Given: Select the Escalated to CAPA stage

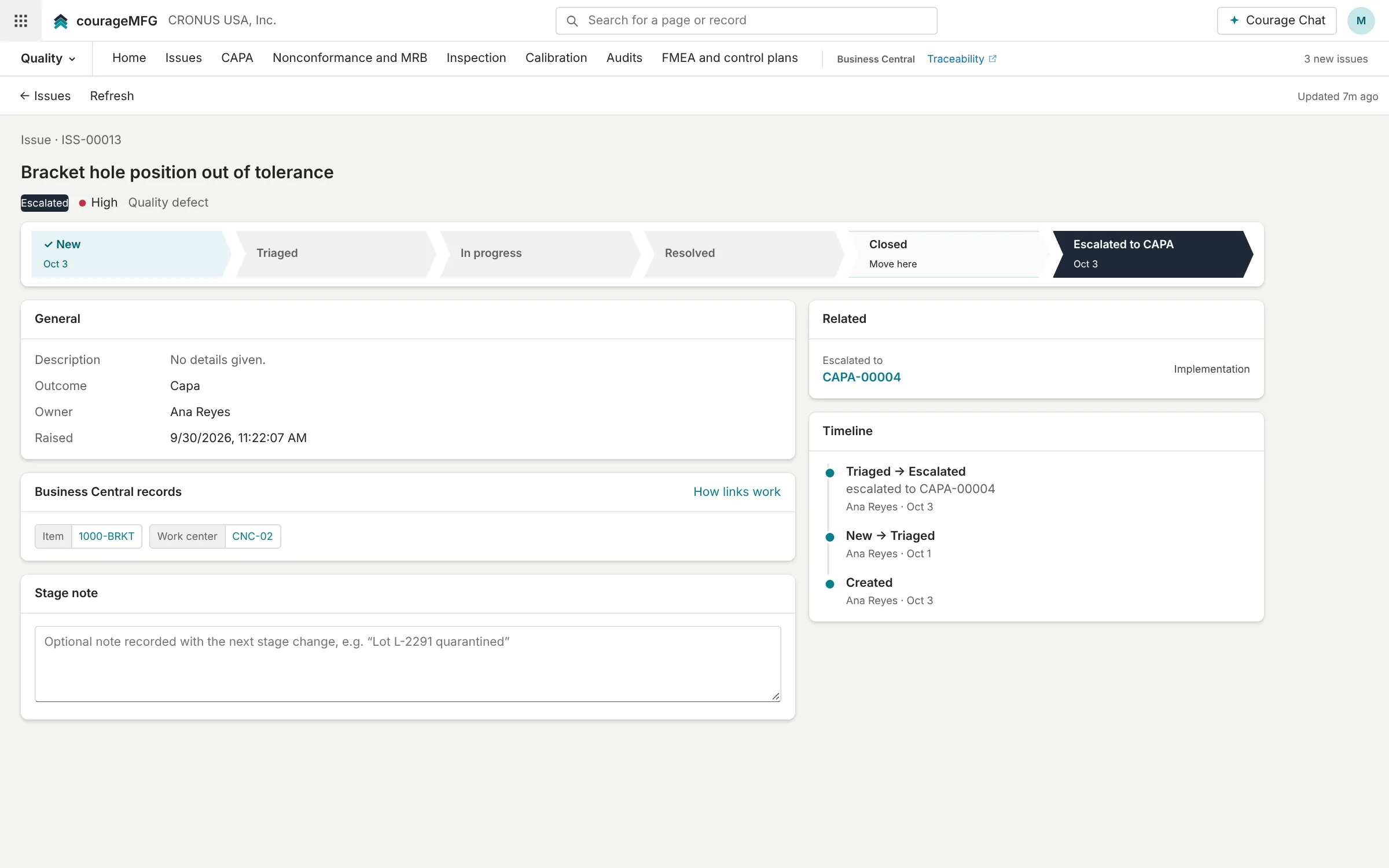Looking at the screenshot, I should click(1152, 254).
